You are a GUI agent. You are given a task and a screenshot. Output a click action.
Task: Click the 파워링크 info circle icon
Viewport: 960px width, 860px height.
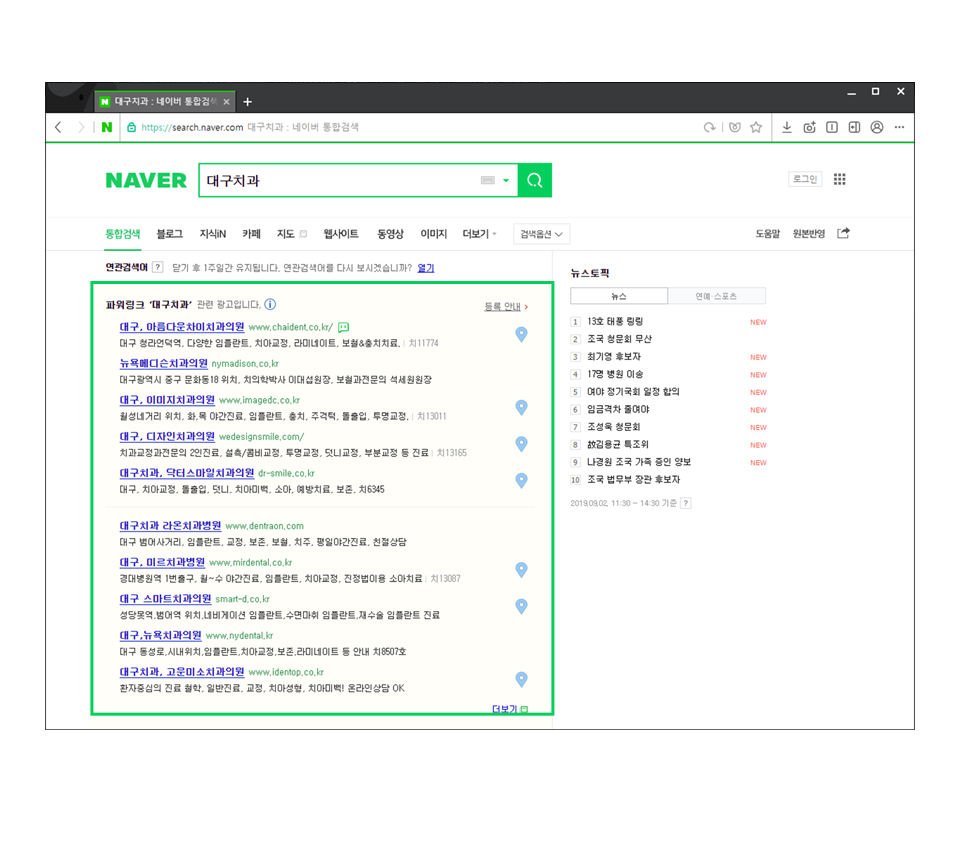(x=270, y=304)
